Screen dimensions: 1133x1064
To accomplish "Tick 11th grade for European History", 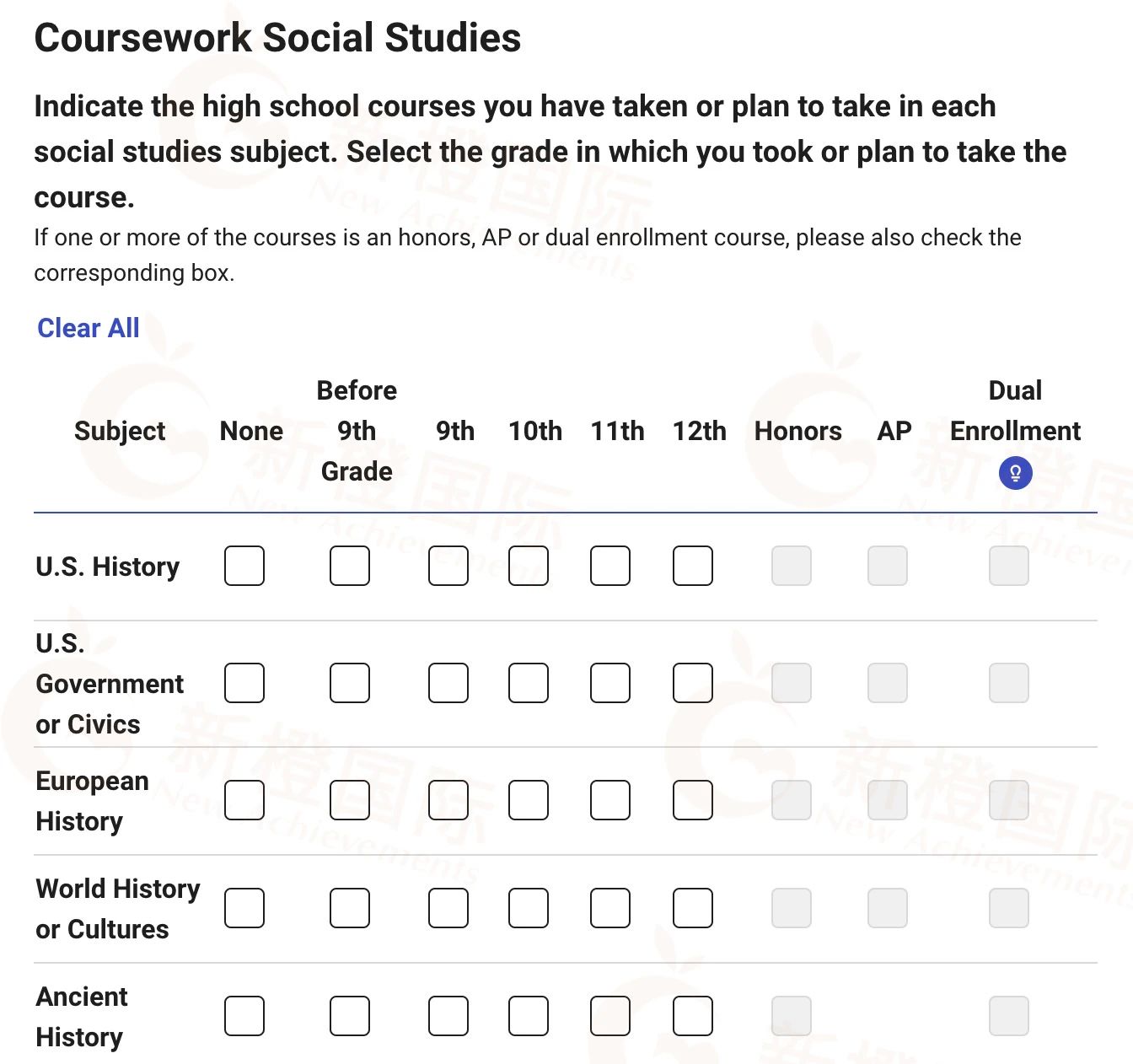I will (610, 800).
